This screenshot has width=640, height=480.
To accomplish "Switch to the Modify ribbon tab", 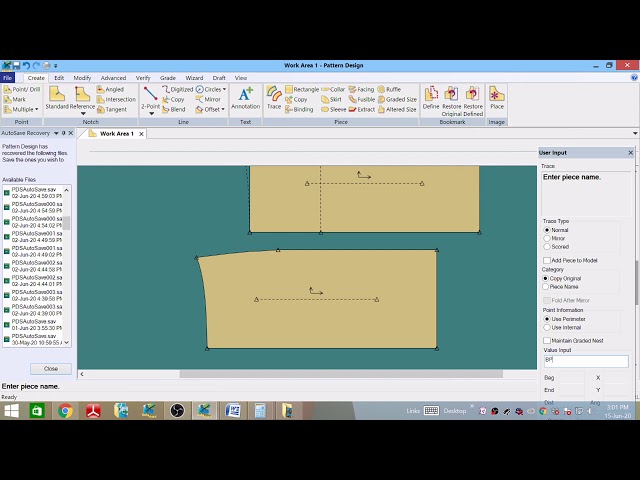I will point(82,78).
